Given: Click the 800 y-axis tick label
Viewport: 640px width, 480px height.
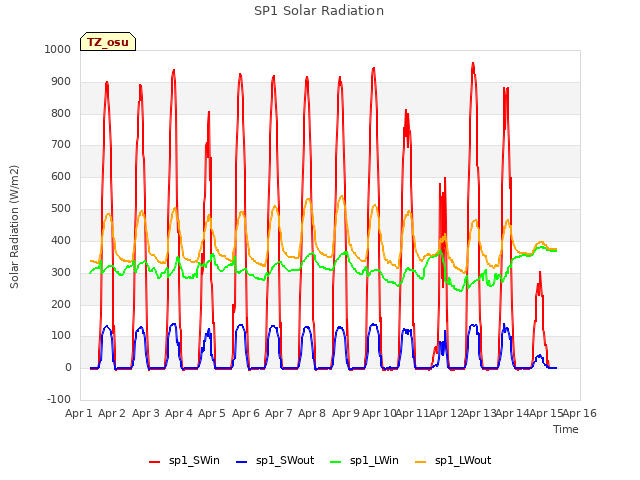Looking at the screenshot, I should tap(61, 113).
